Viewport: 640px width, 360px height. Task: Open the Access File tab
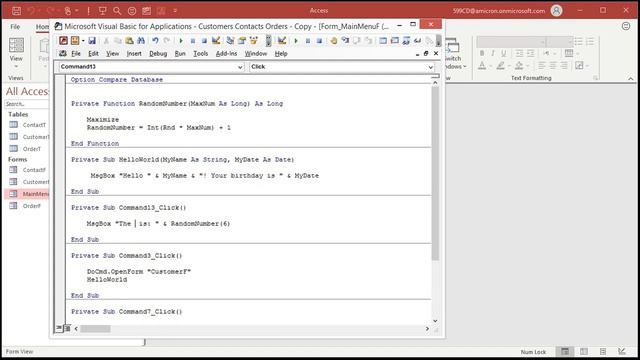point(15,27)
